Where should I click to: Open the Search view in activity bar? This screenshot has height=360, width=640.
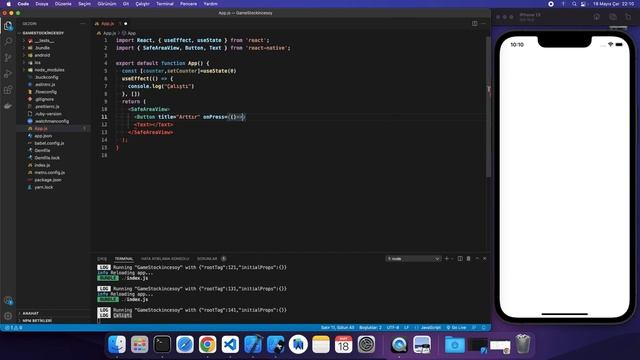click(8, 41)
